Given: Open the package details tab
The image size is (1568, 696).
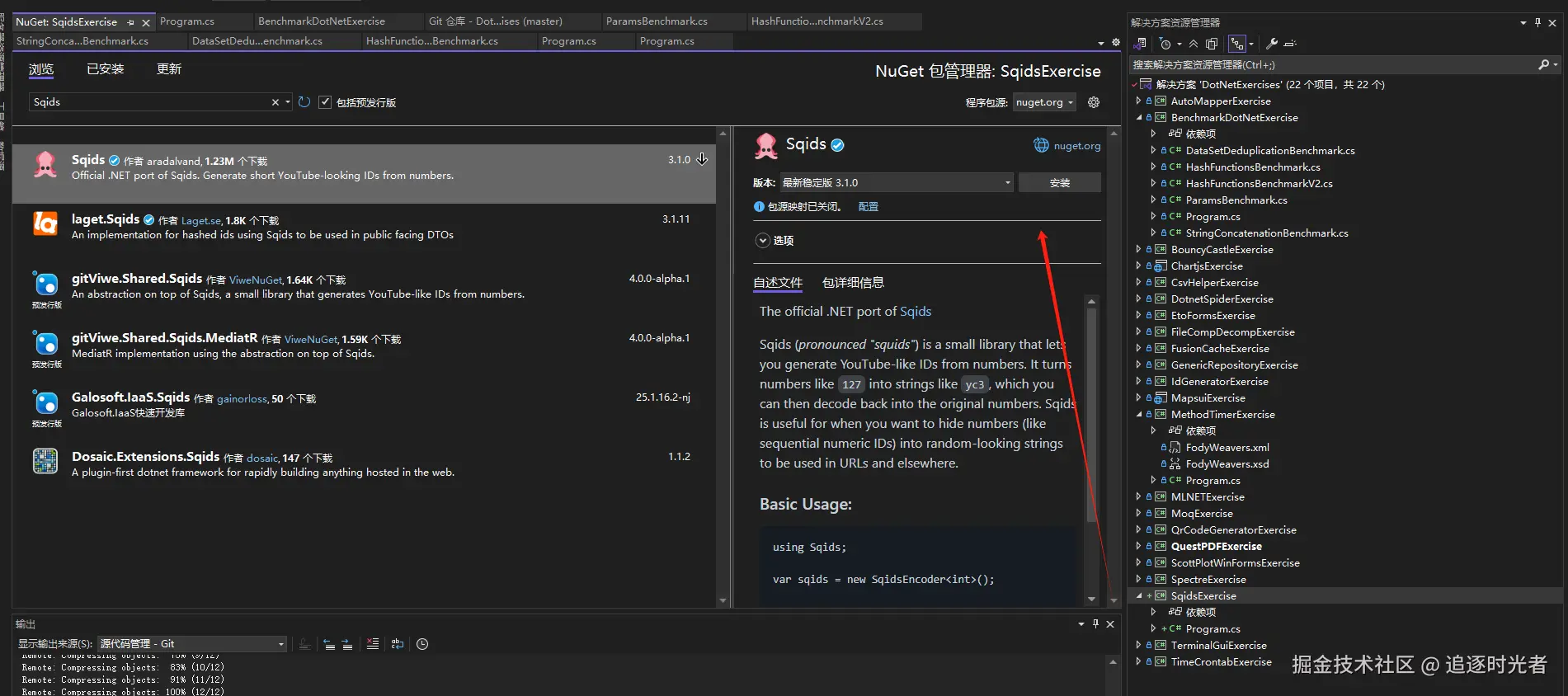Looking at the screenshot, I should (853, 283).
